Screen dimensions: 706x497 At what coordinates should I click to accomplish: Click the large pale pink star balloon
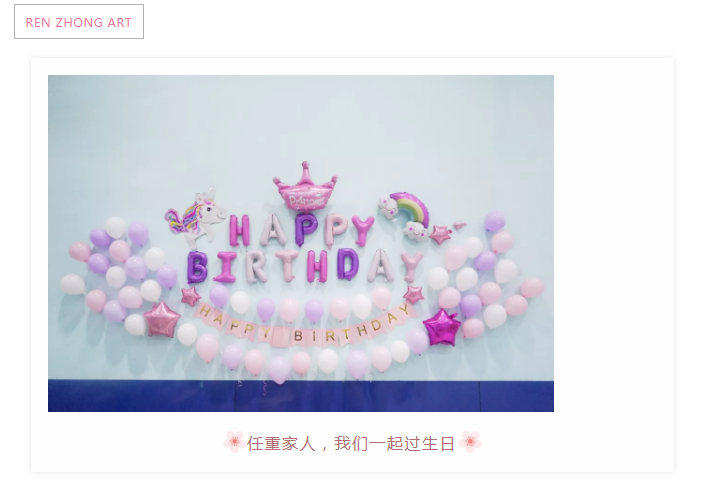[x=162, y=319]
